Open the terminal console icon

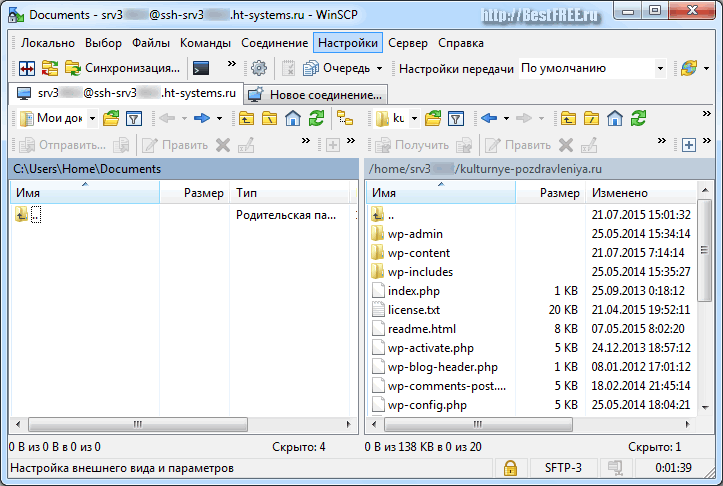point(201,68)
